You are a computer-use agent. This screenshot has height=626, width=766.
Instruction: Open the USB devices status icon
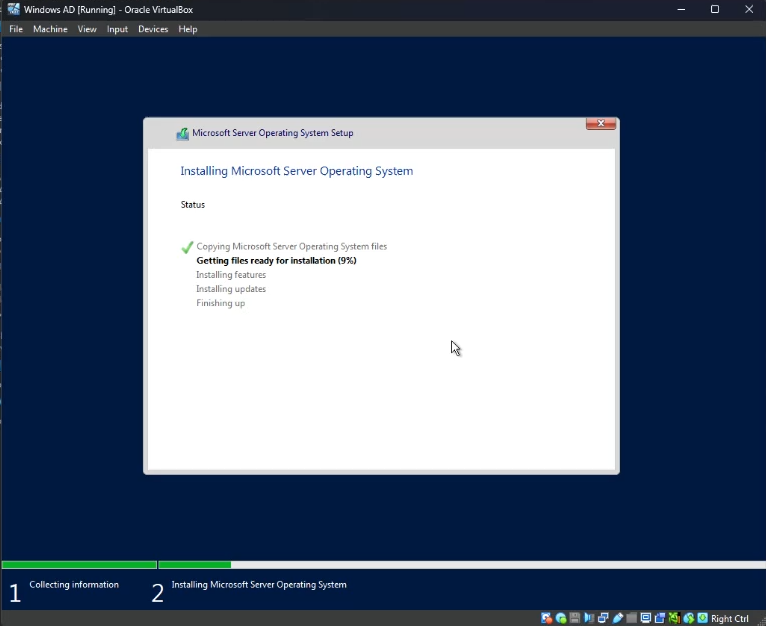click(617, 618)
